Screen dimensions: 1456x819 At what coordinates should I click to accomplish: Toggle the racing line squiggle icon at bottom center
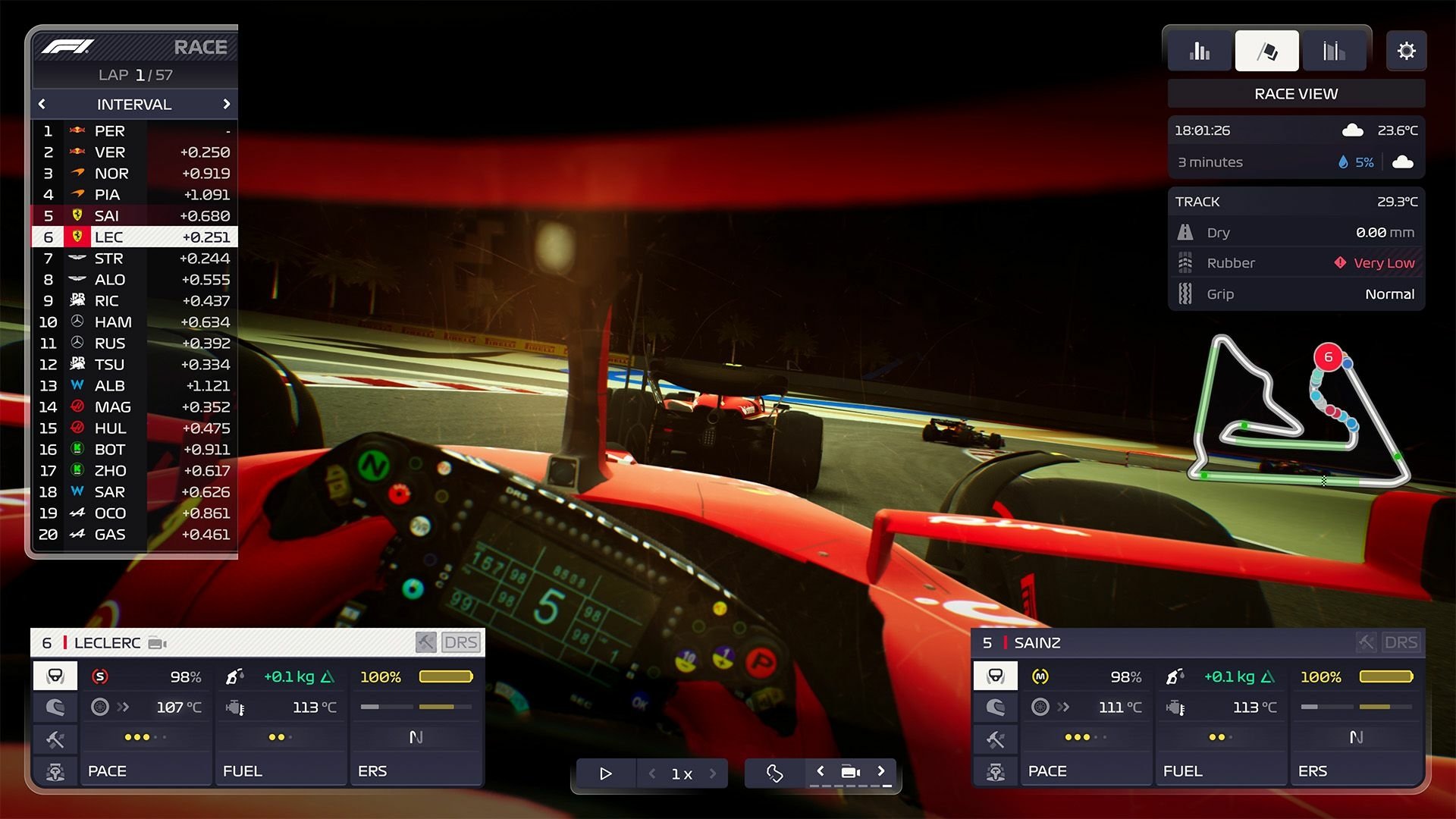[x=774, y=773]
